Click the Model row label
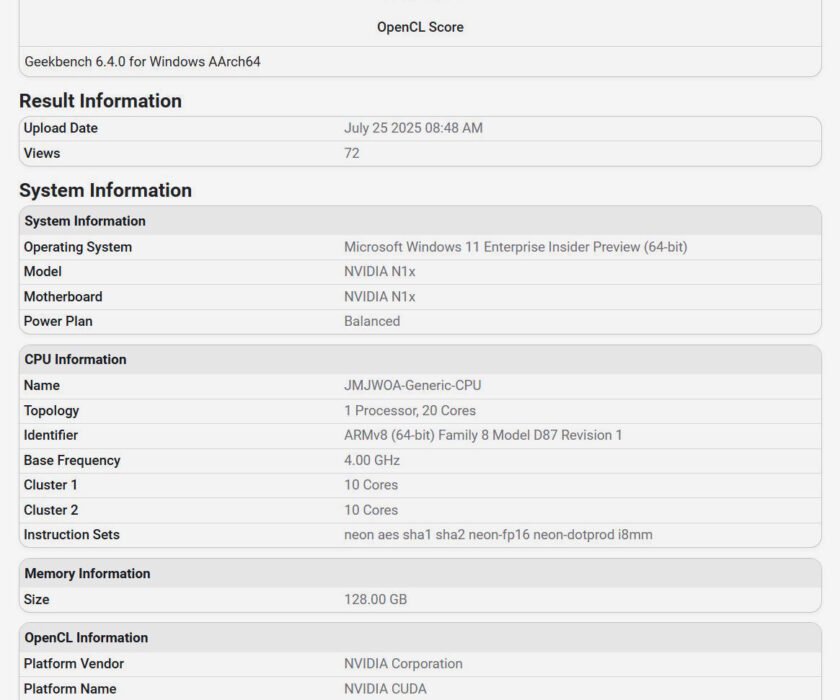Viewport: 840px width, 700px height. (43, 272)
